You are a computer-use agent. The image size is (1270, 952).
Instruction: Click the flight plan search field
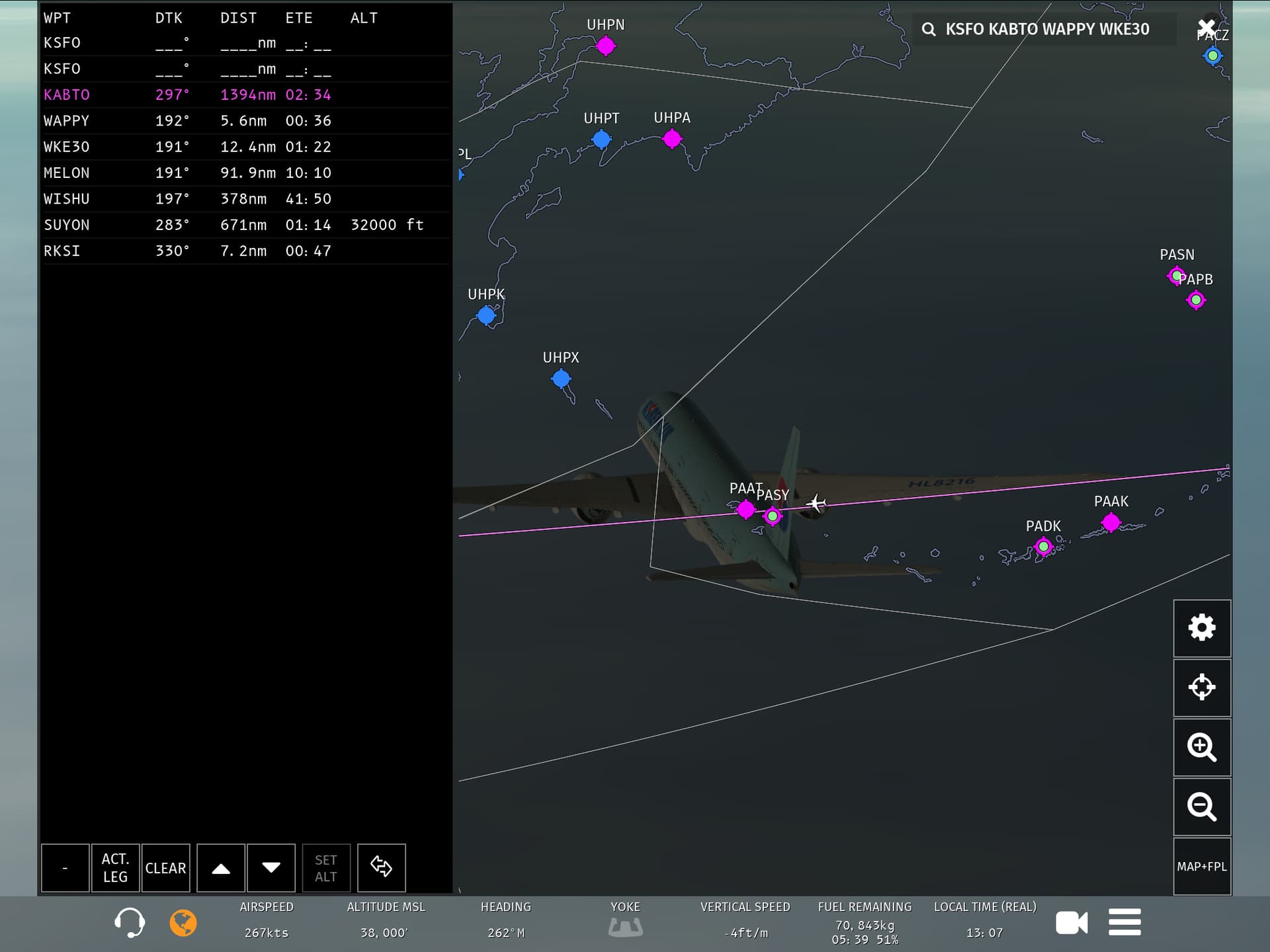(1046, 29)
